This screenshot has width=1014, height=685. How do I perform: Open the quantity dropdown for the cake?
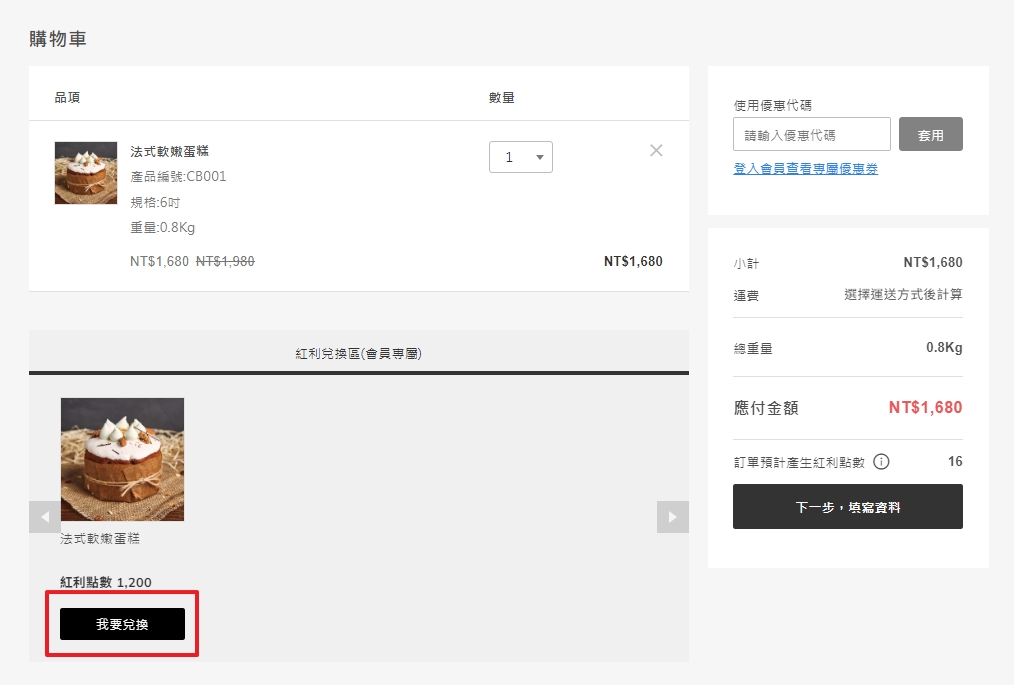(x=520, y=157)
